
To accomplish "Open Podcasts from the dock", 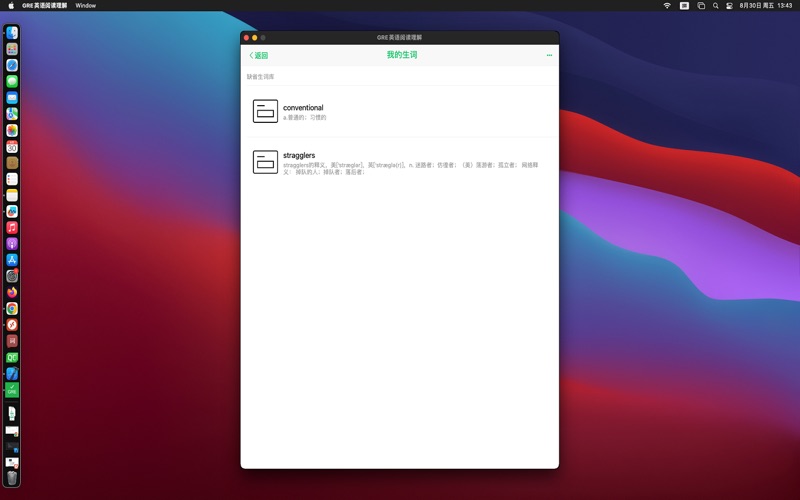I will click(x=12, y=244).
